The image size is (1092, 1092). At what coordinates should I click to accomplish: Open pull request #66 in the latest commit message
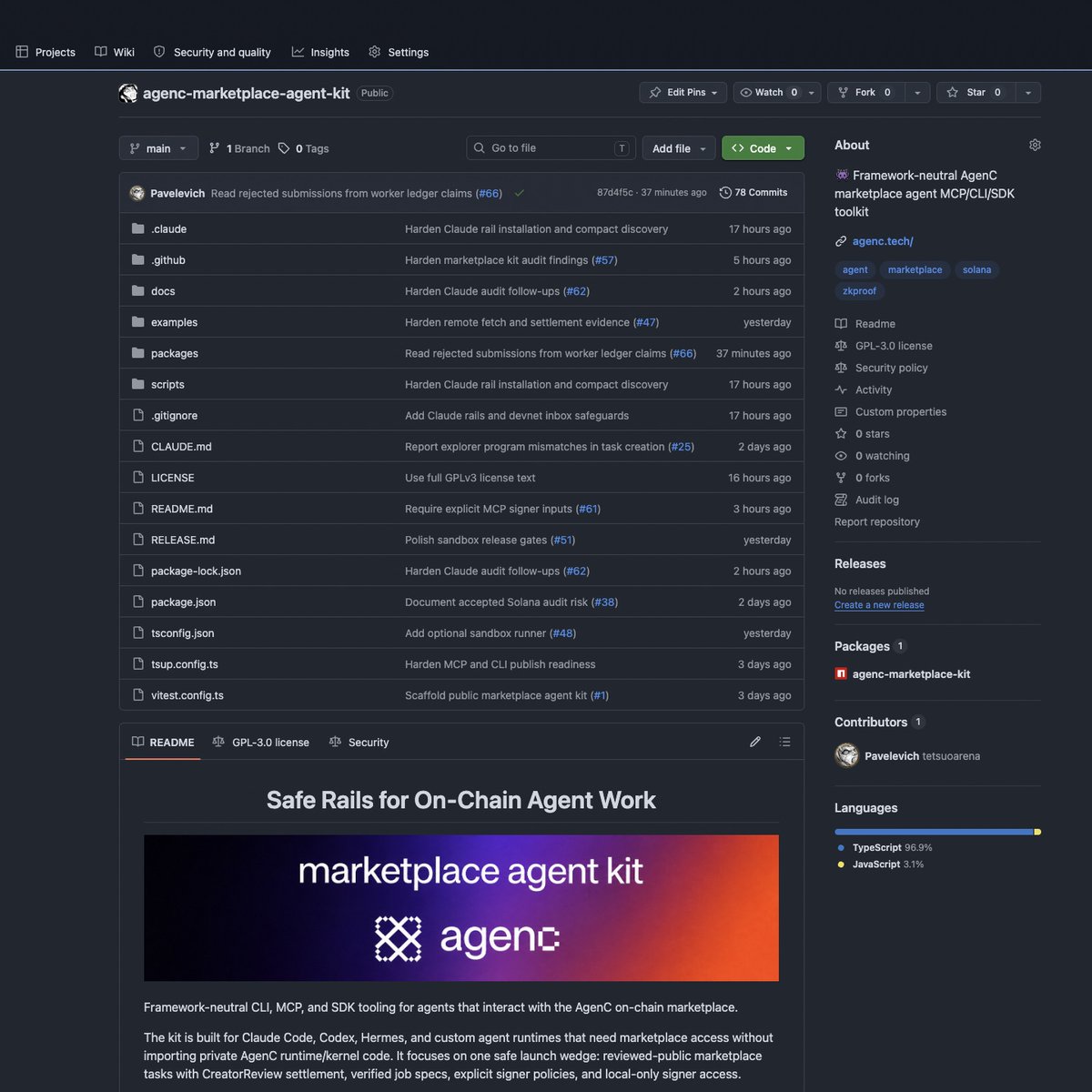pyautogui.click(x=490, y=193)
